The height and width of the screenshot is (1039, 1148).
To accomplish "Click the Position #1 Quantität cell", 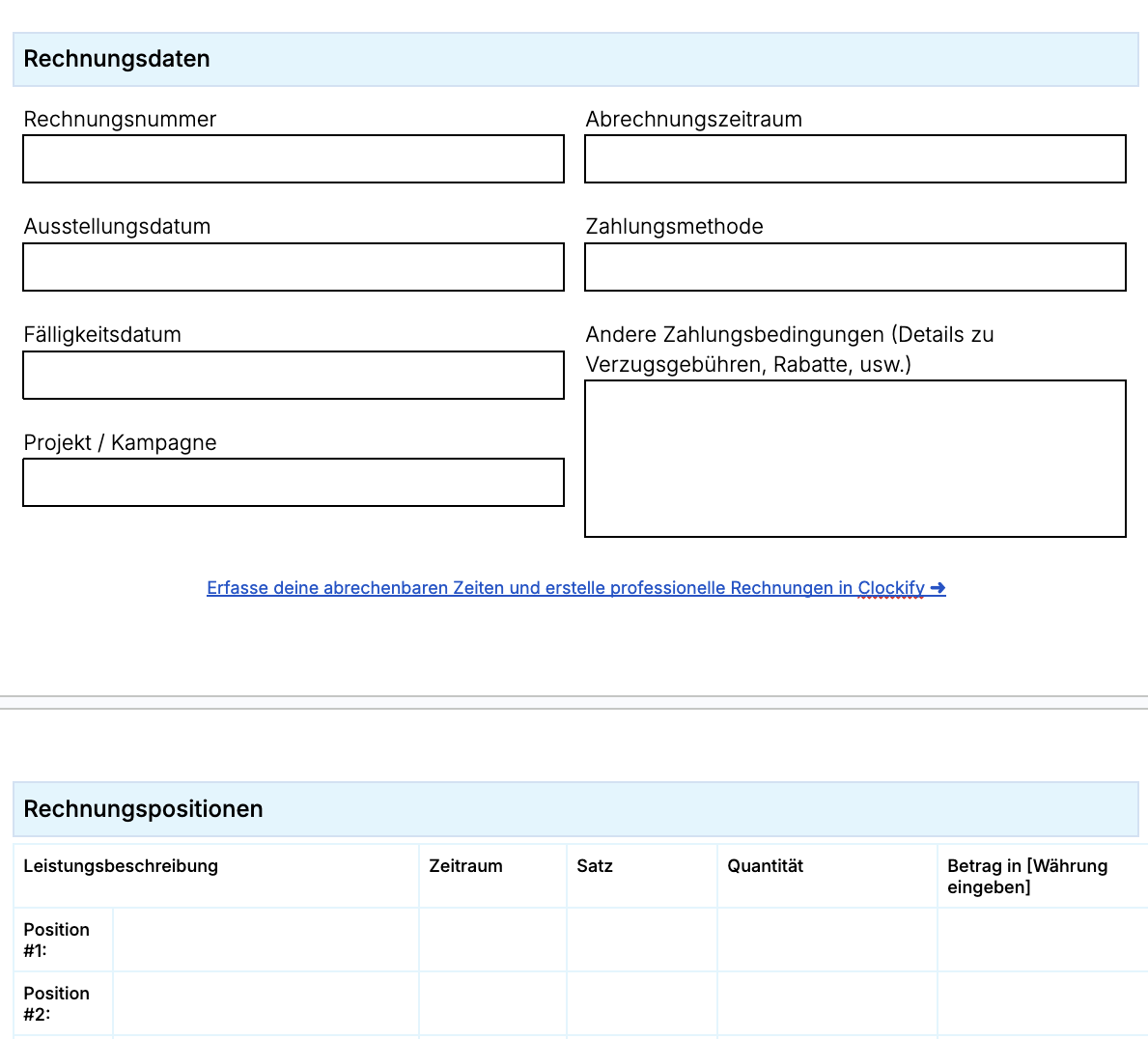I will point(827,941).
